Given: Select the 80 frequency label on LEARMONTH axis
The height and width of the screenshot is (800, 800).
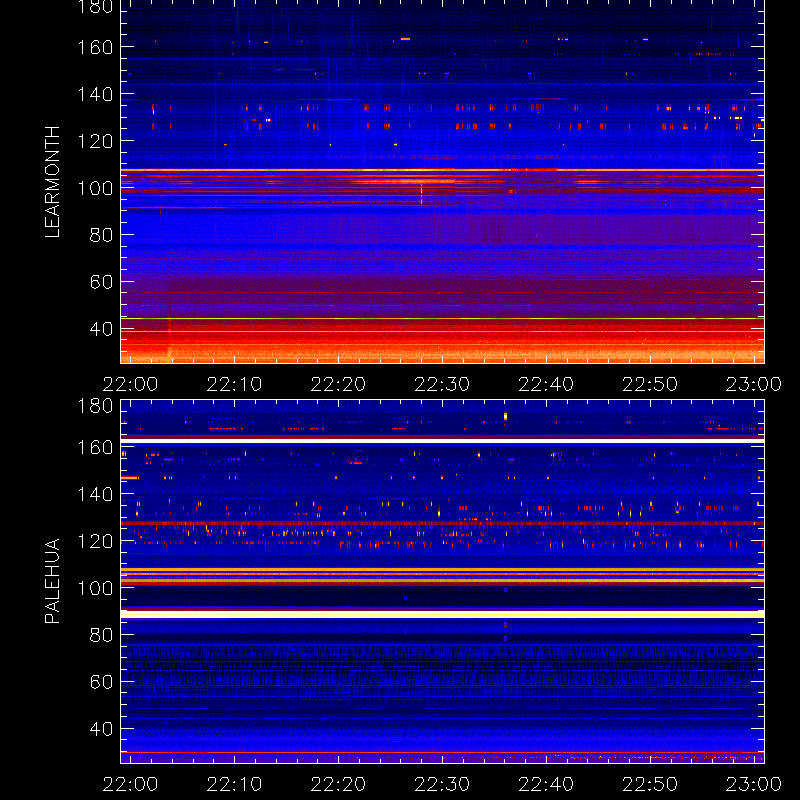Looking at the screenshot, I should pyautogui.click(x=101, y=235).
